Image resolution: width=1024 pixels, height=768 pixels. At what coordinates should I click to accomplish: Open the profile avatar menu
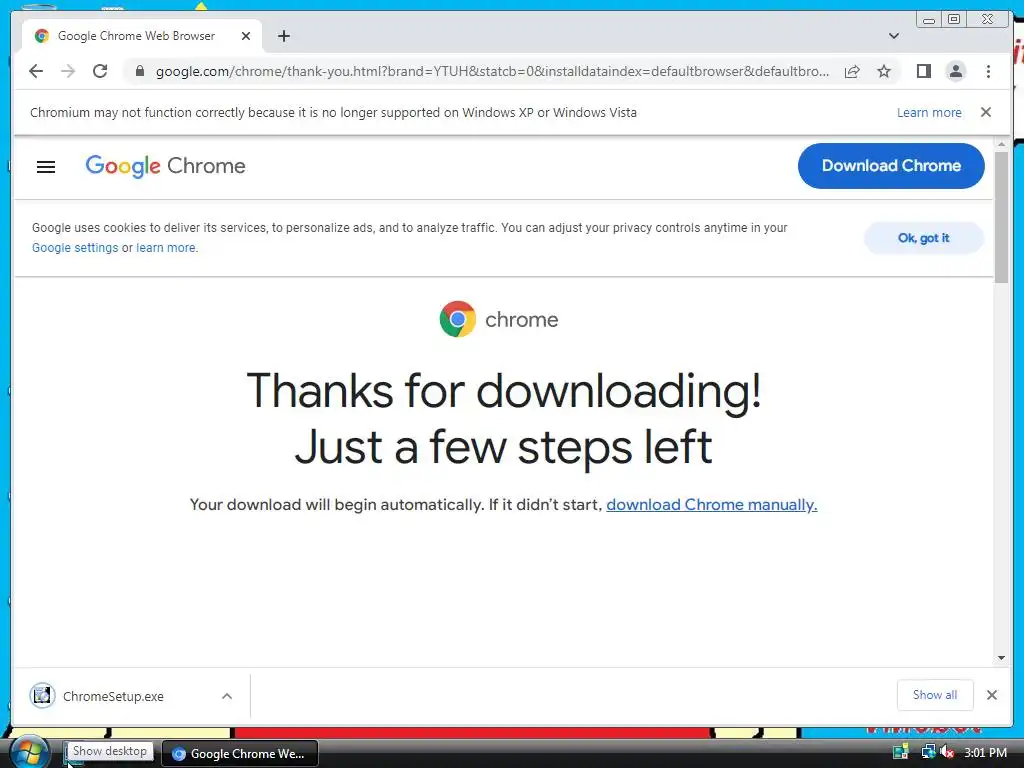point(955,71)
